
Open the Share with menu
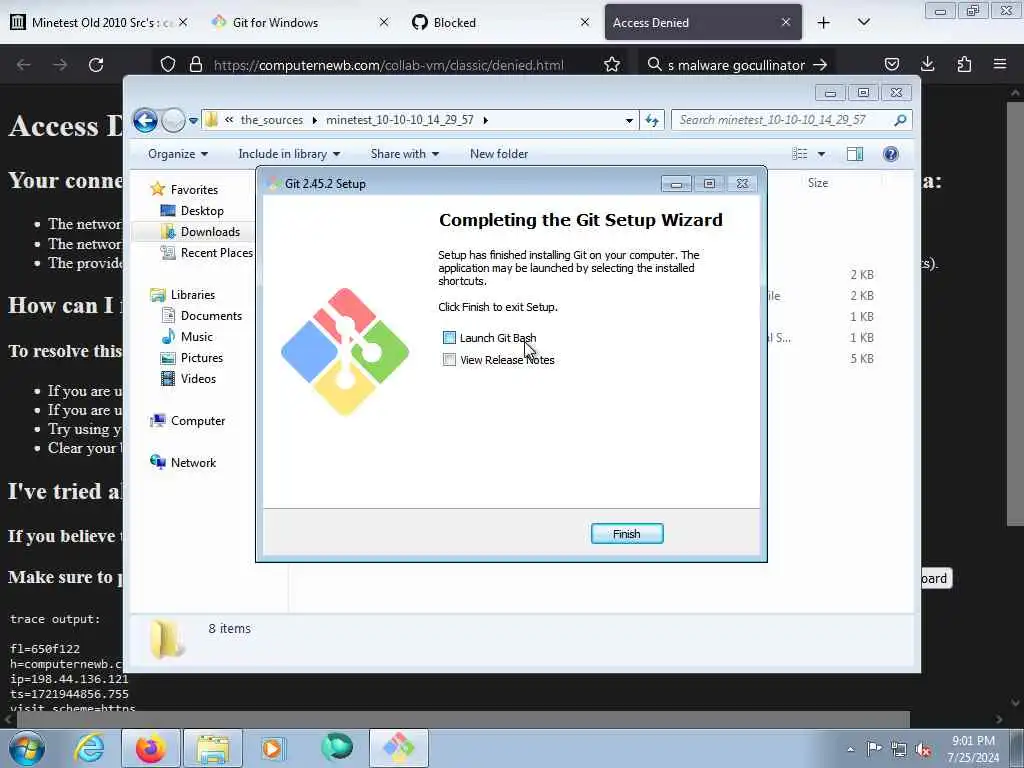coord(405,154)
